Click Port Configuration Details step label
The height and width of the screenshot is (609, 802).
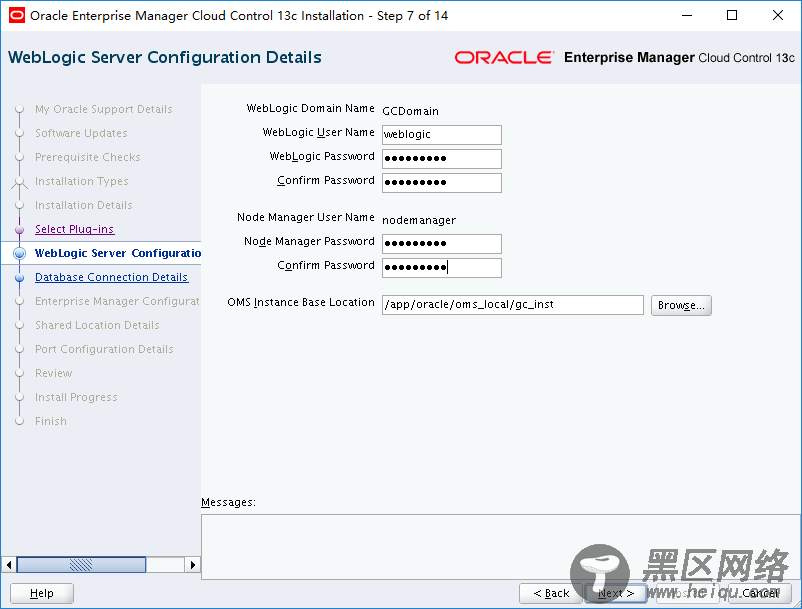pyautogui.click(x=104, y=349)
